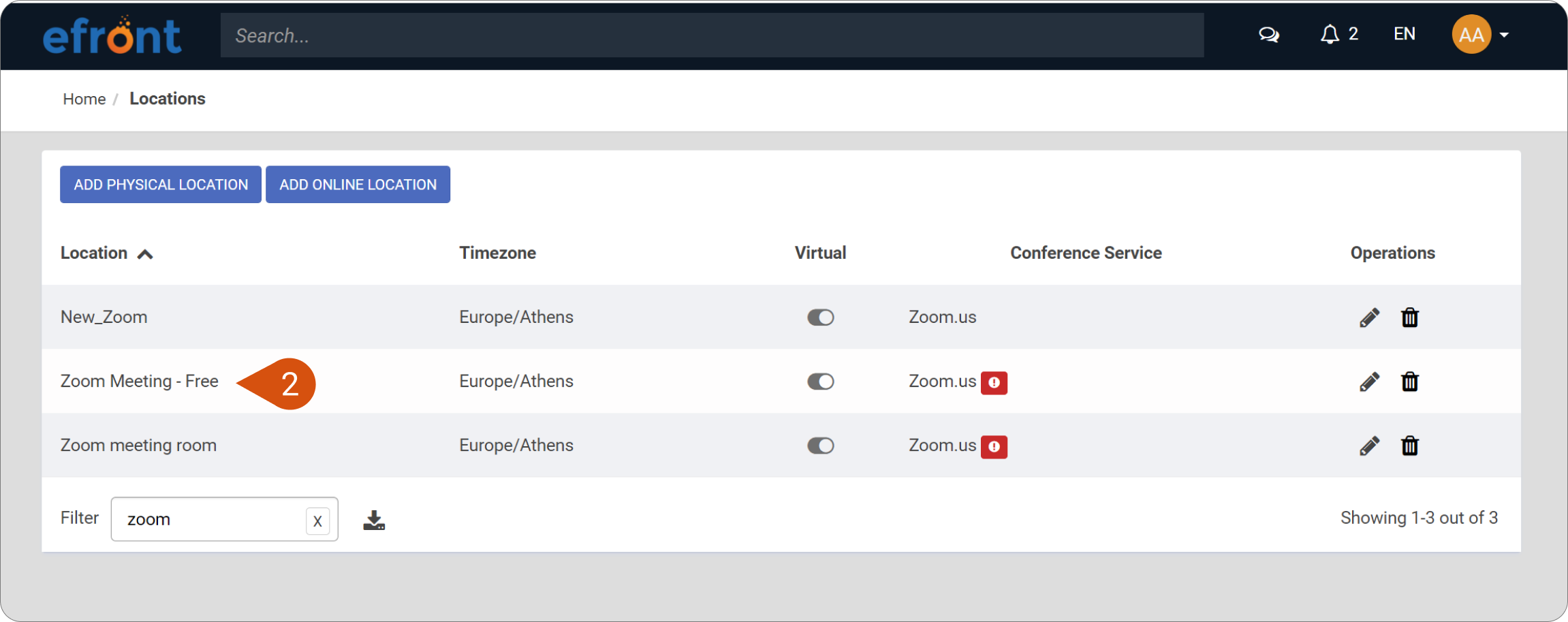1568x622 pixels.
Task: Disable Virtual for Zoom Meeting - Free
Action: (820, 382)
